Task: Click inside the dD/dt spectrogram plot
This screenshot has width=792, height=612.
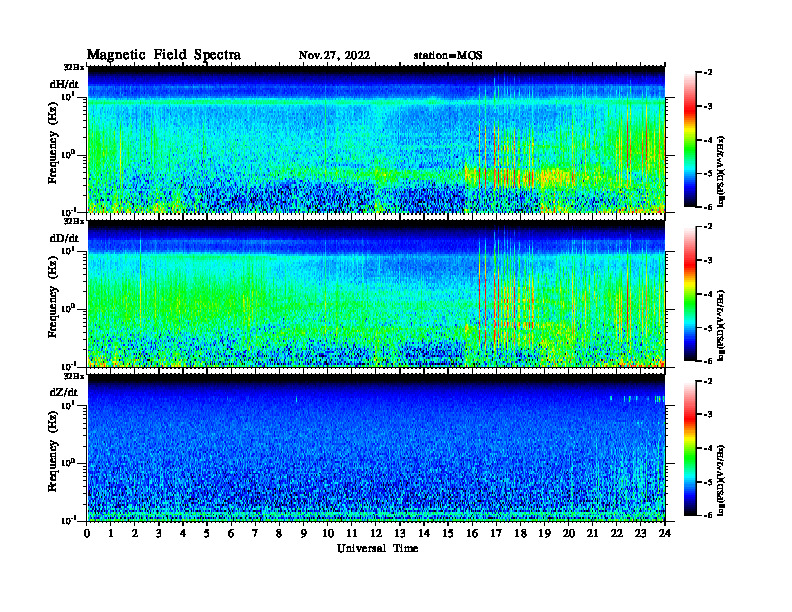Action: click(376, 294)
